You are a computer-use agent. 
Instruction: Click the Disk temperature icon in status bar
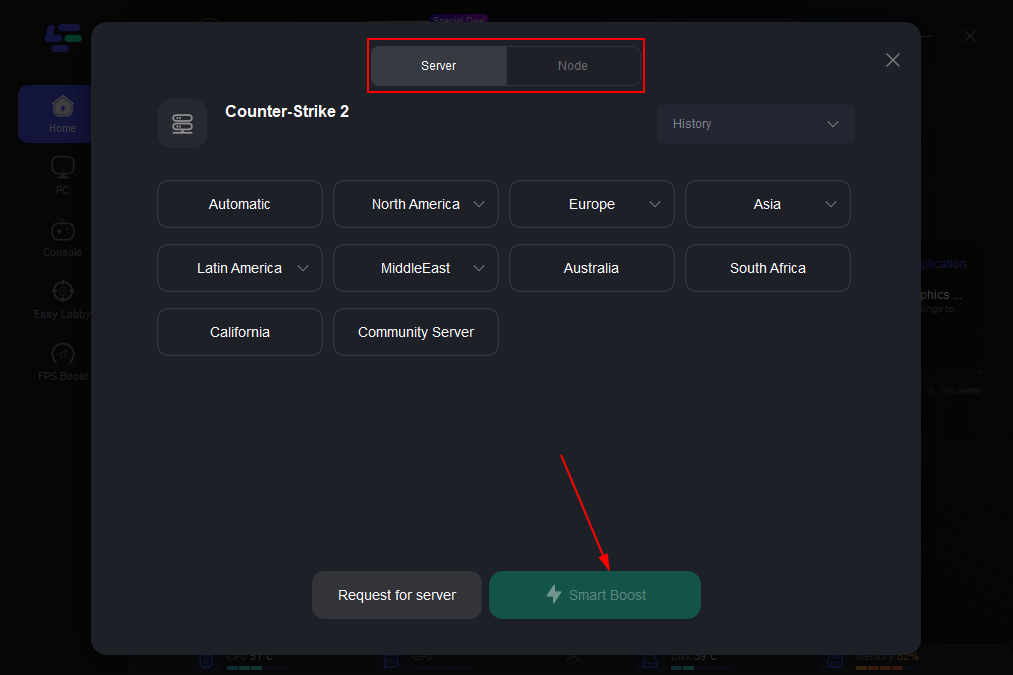coord(650,661)
